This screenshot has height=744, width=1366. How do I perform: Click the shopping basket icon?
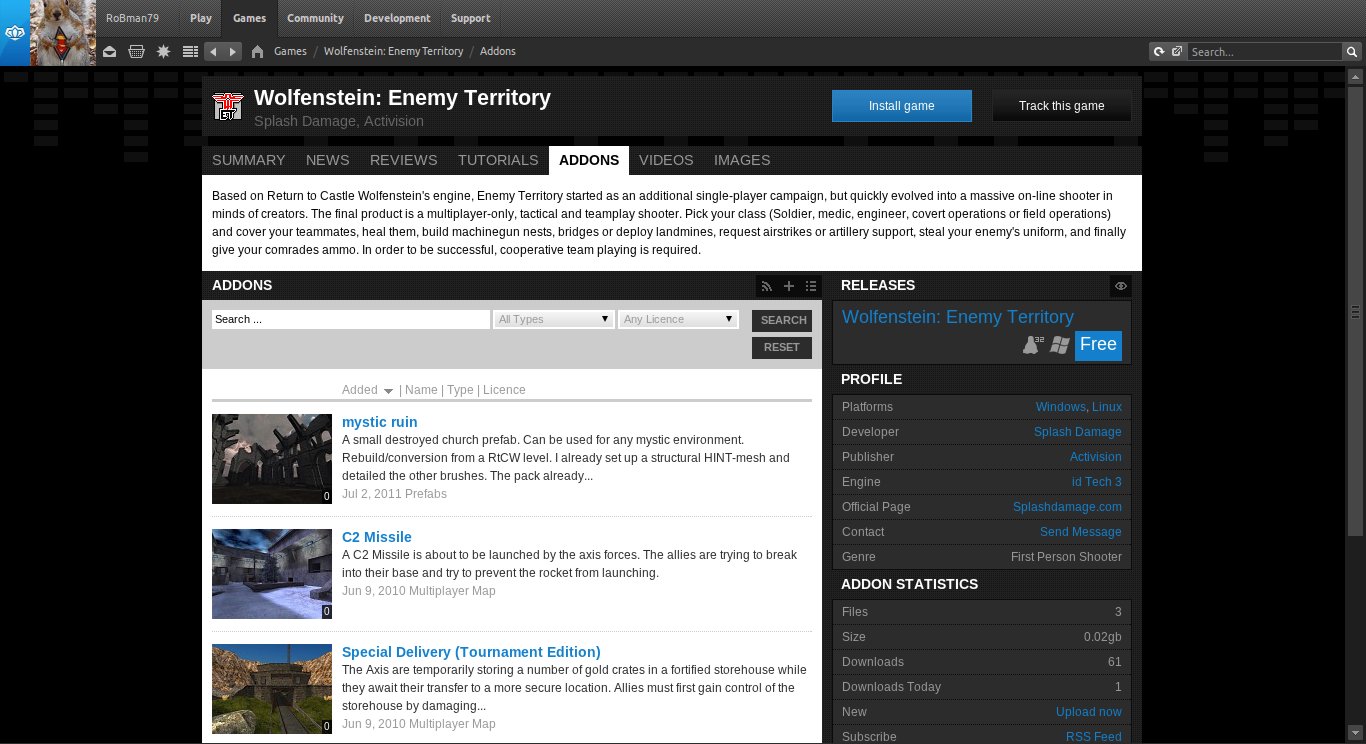coord(137,52)
